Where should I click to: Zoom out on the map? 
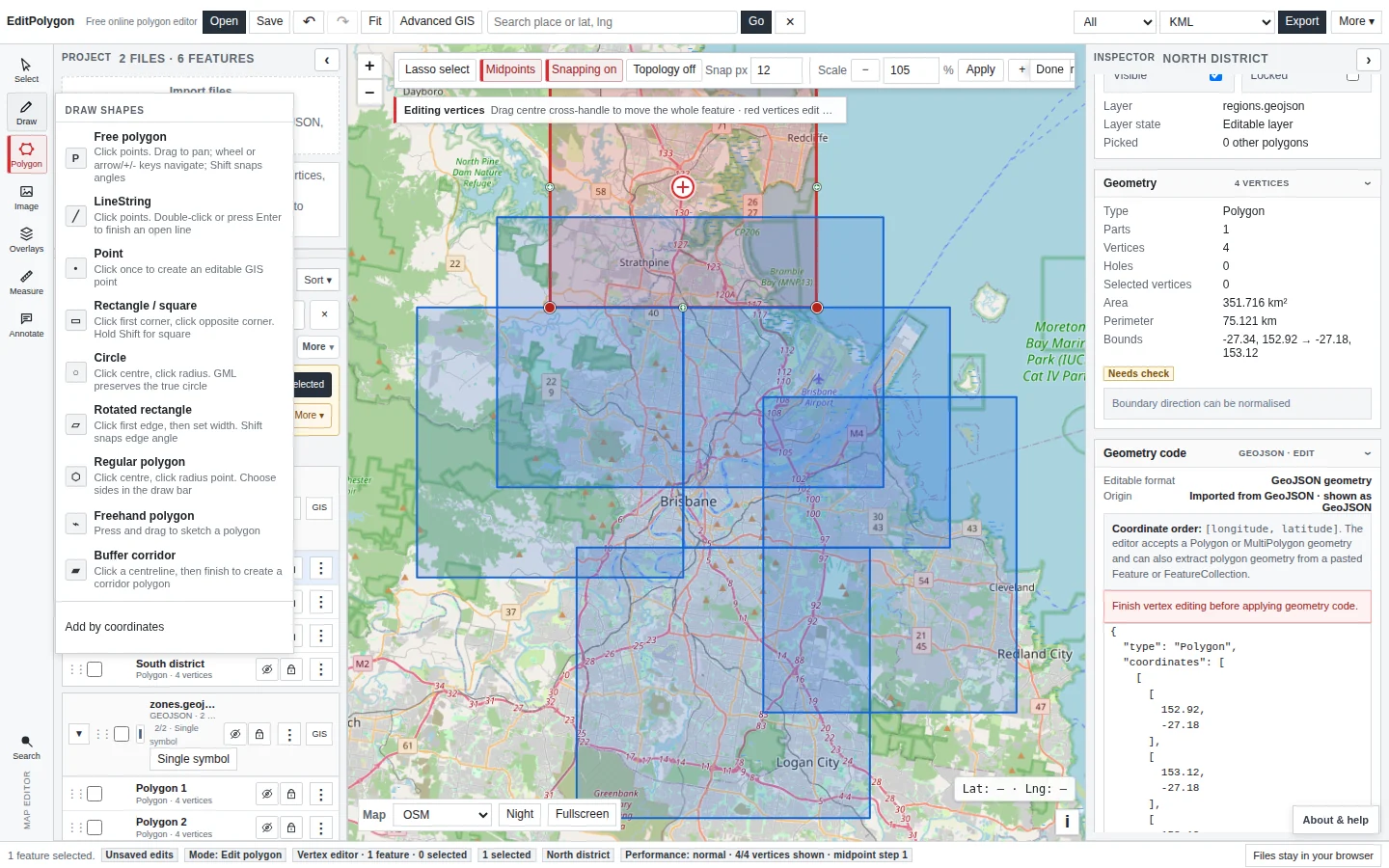tap(369, 93)
